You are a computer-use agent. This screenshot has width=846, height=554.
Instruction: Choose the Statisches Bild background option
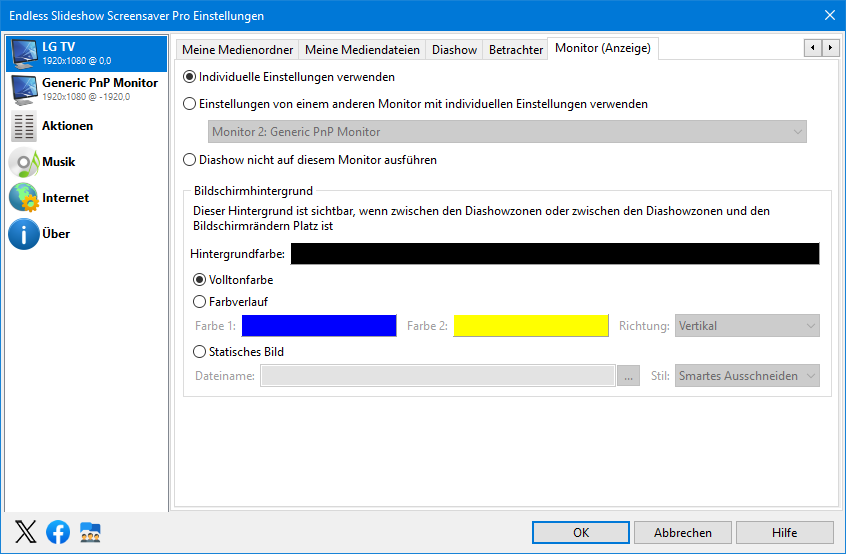tap(238, 352)
